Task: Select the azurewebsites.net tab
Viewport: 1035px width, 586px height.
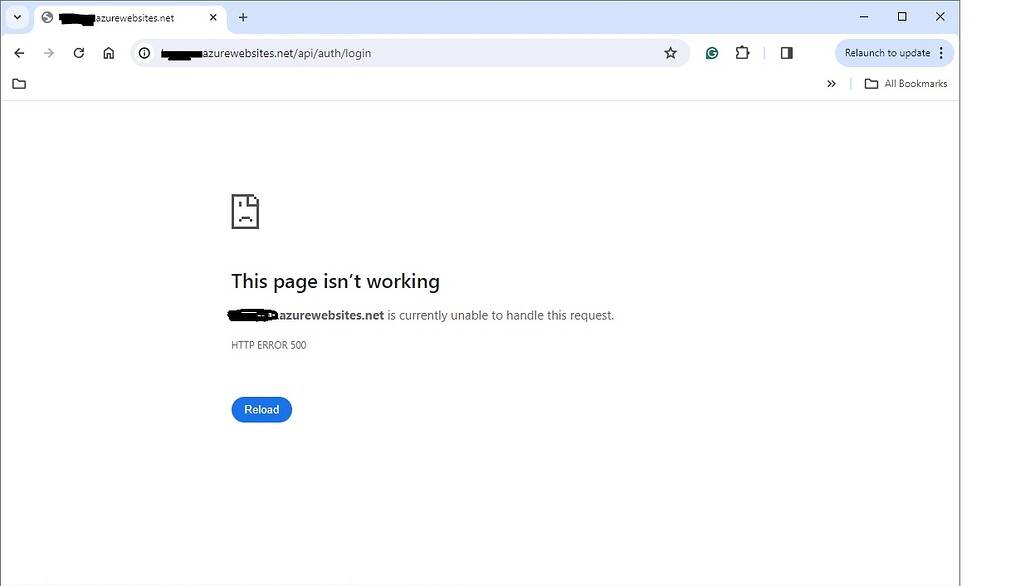Action: pyautogui.click(x=120, y=17)
